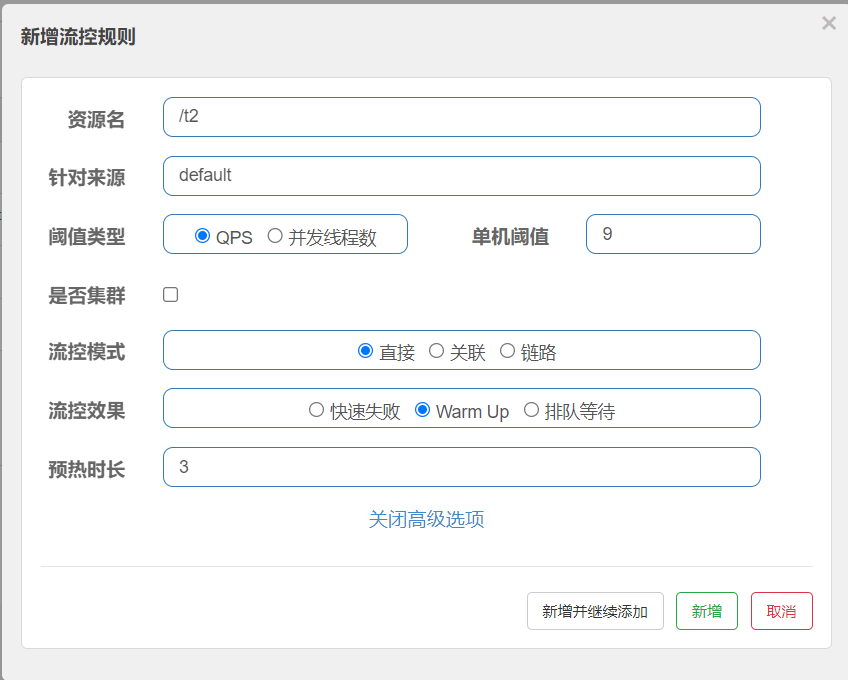
Task: Select 直接 flow control mode
Action: [x=366, y=351]
